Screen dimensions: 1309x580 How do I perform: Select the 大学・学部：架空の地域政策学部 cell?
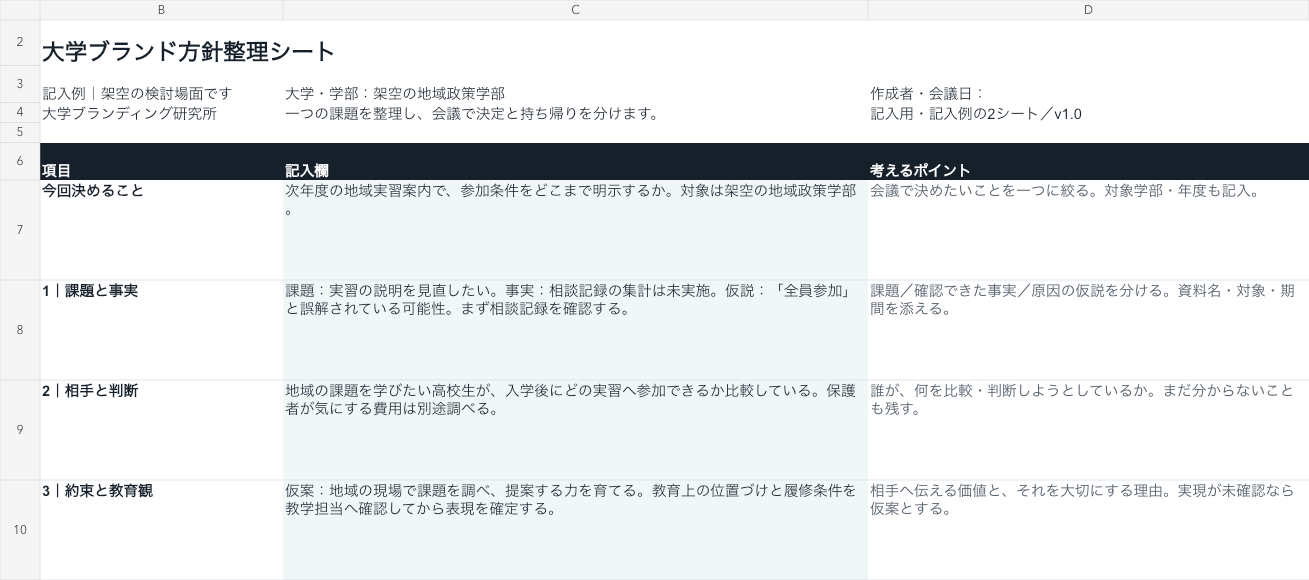point(575,93)
